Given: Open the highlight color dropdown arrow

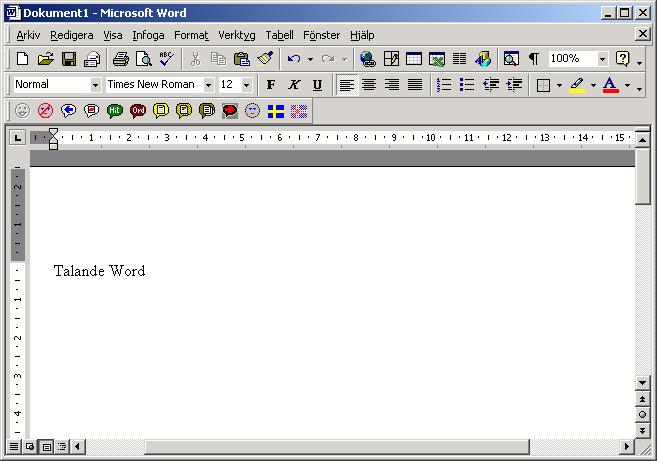Looking at the screenshot, I should tap(593, 85).
